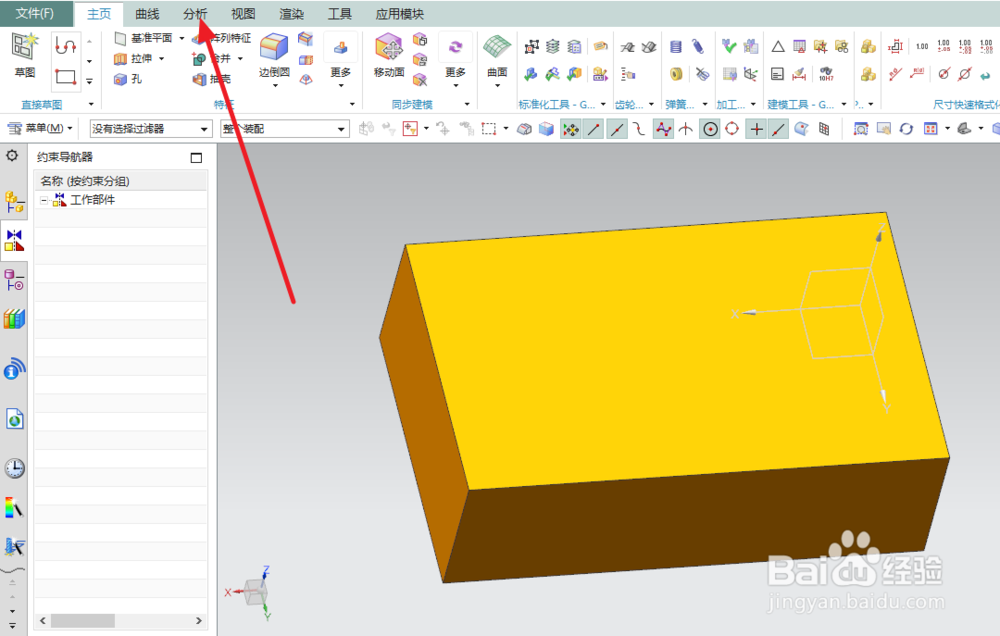Toggle quadrant point snap
The width and height of the screenshot is (1000, 636).
coord(732,129)
